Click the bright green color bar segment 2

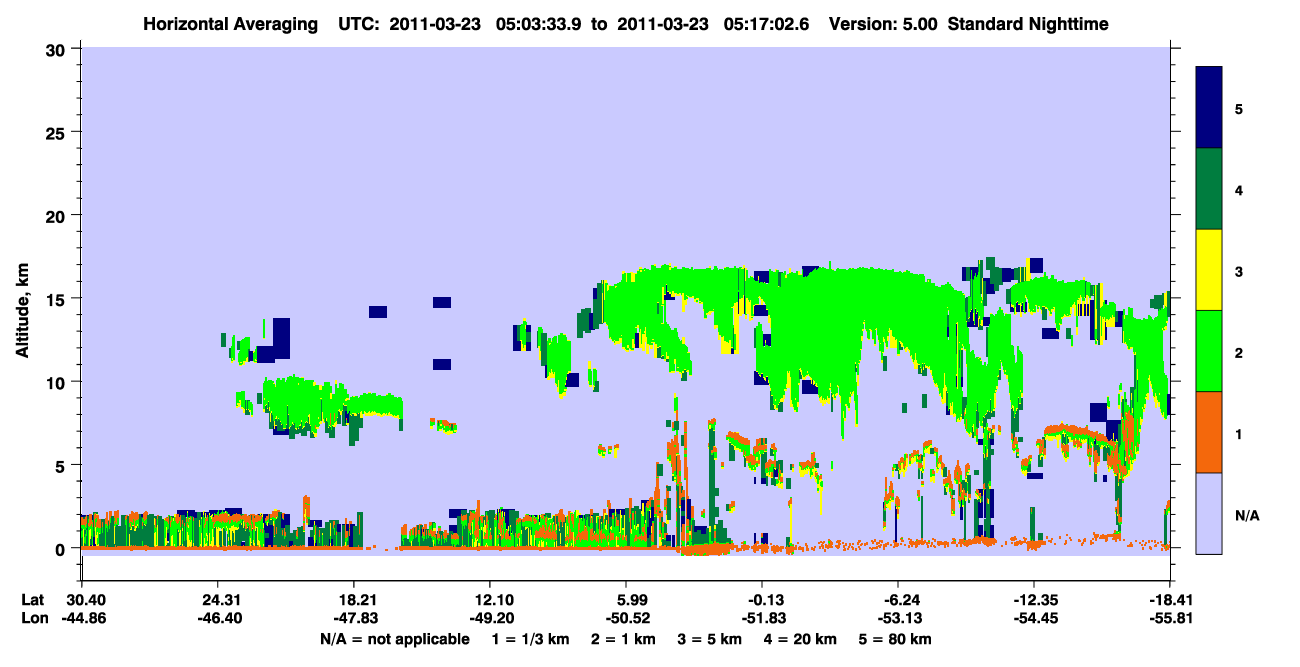1209,351
